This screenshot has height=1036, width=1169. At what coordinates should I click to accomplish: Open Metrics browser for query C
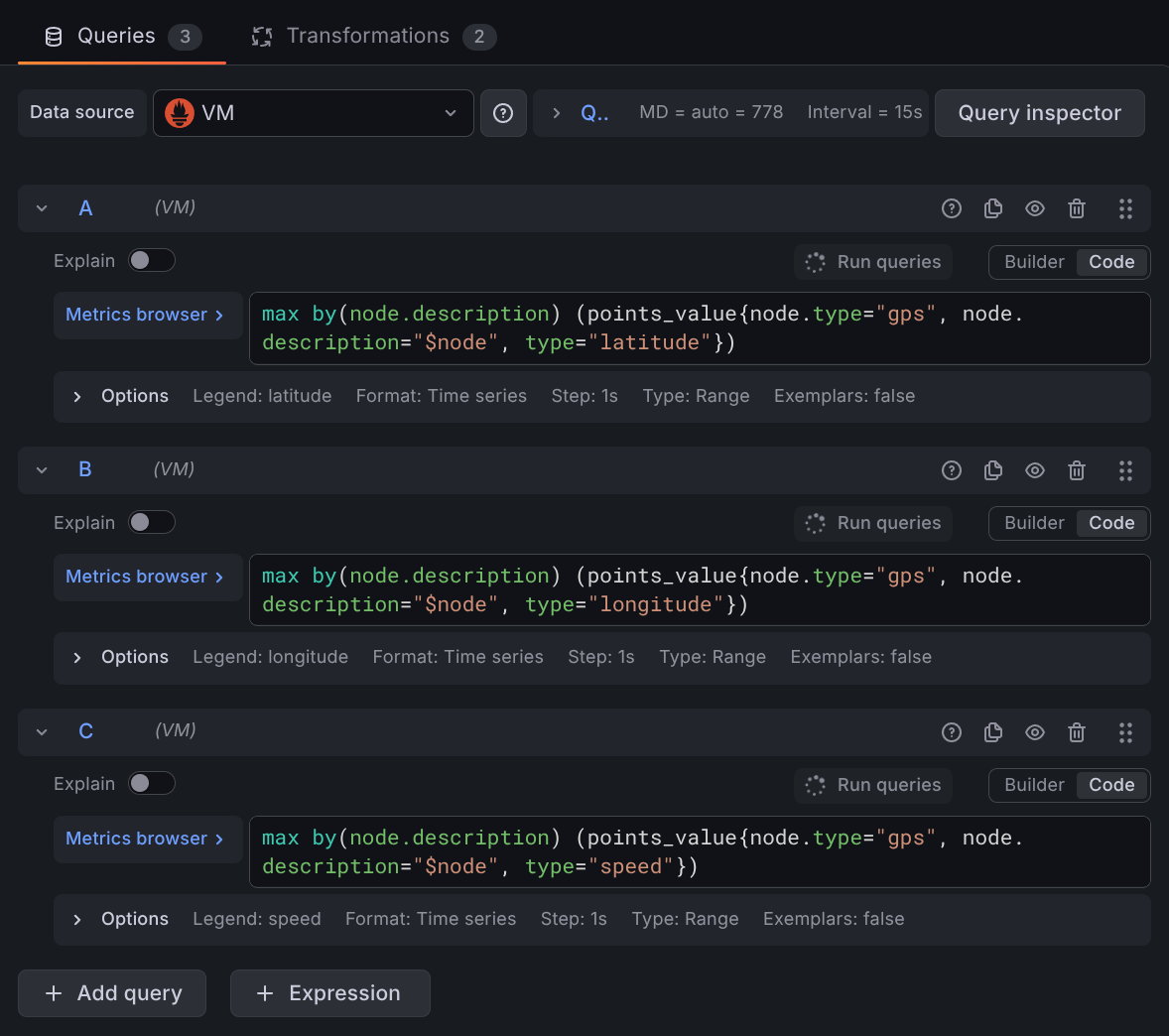(148, 840)
